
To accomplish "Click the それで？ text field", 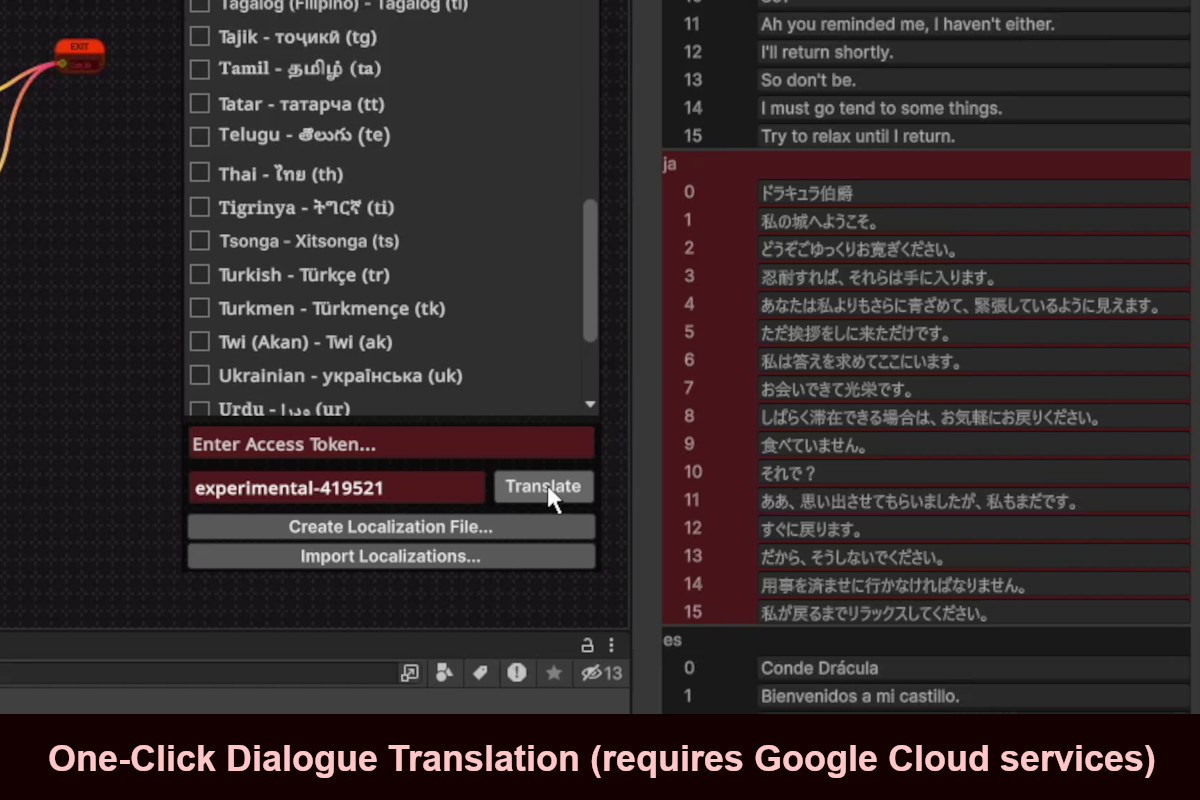I will [974, 473].
